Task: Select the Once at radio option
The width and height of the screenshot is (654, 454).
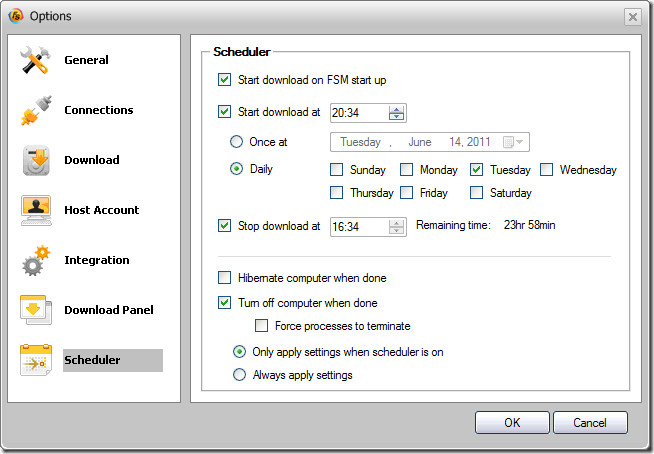Action: coord(236,142)
